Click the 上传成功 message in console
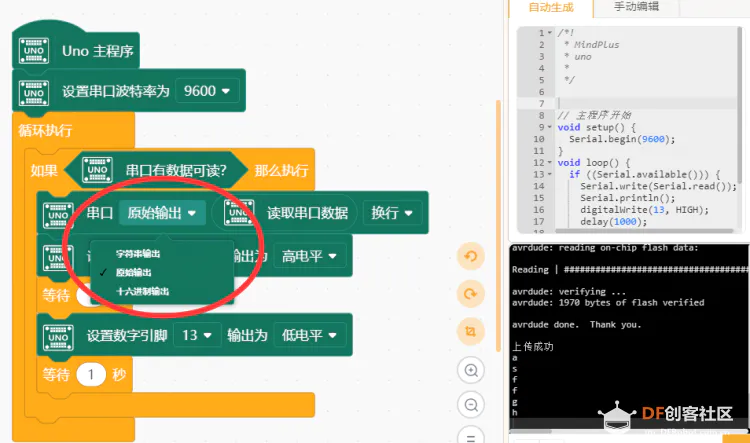 click(532, 346)
